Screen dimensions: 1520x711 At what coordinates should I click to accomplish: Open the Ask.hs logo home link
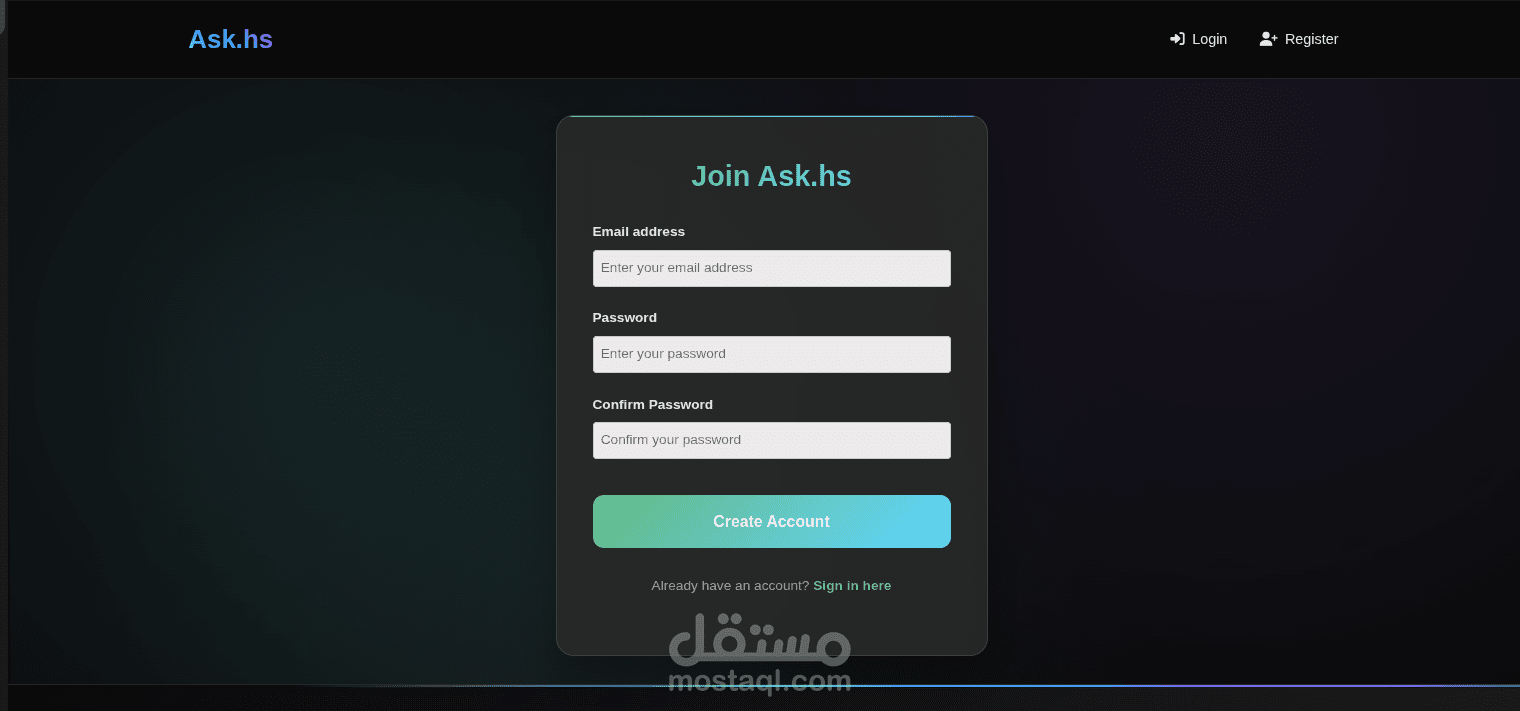(231, 39)
